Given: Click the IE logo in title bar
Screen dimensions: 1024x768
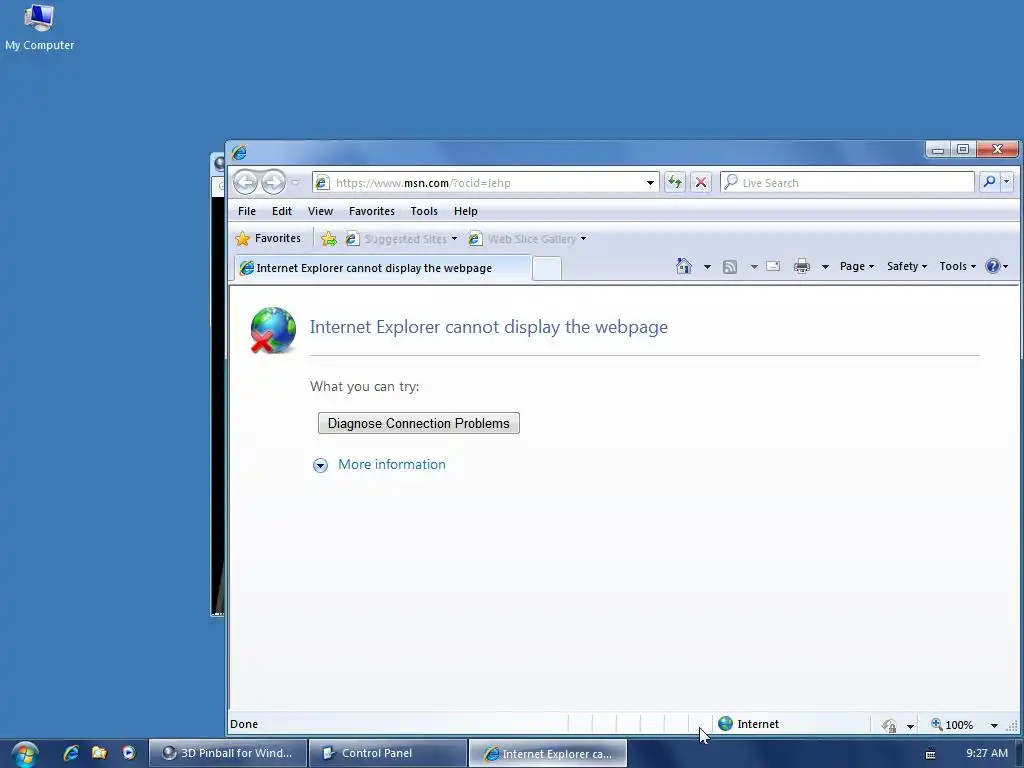Looking at the screenshot, I should [239, 152].
